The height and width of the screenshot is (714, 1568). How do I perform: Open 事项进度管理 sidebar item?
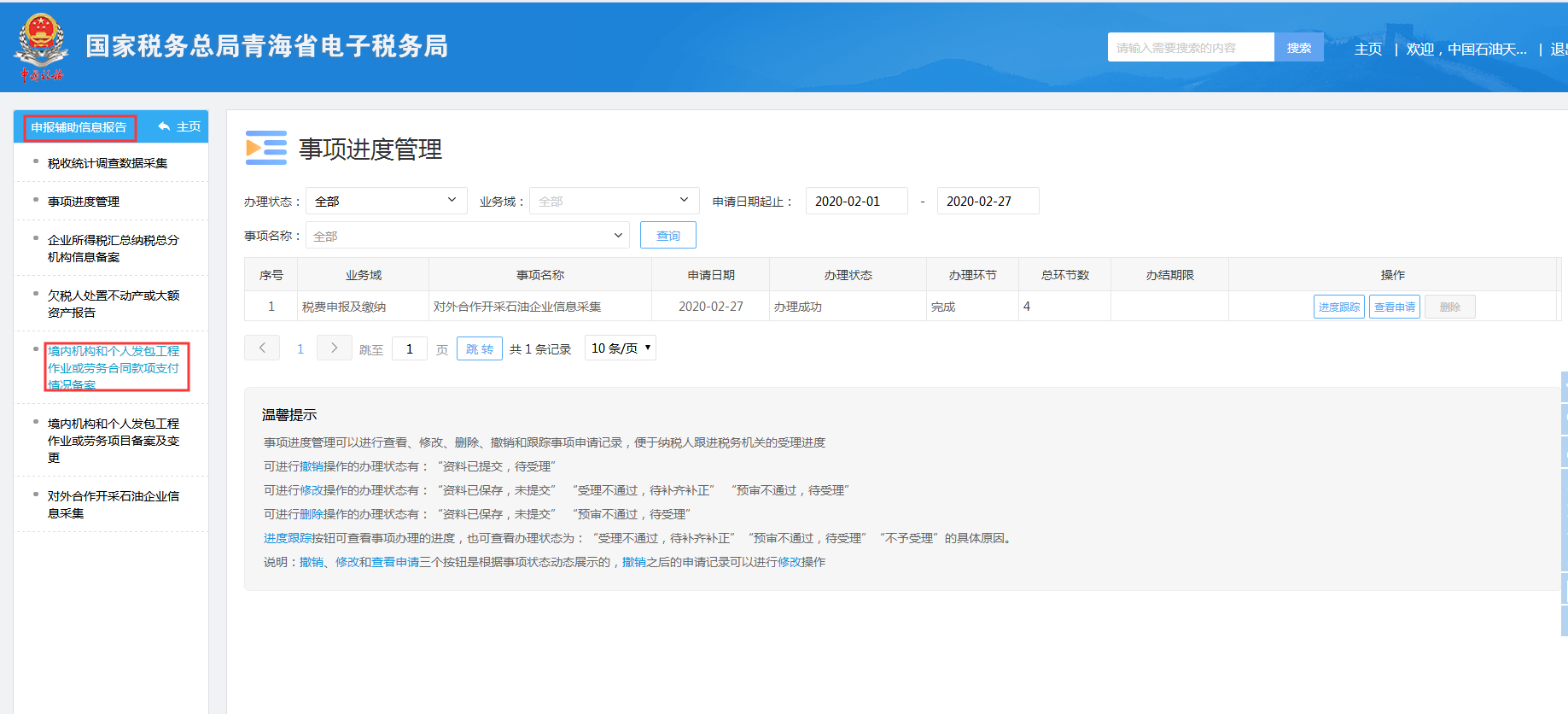84,202
